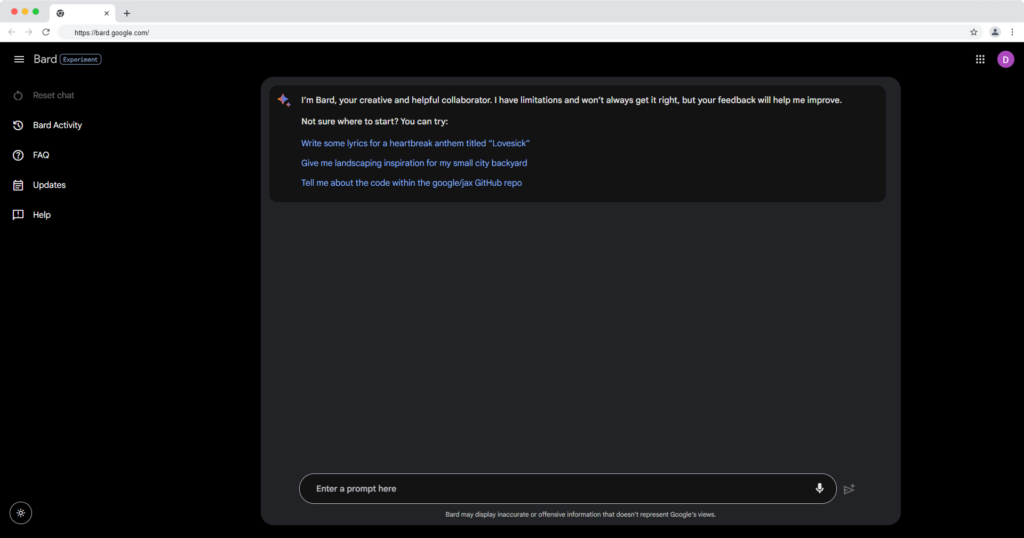Click the Updates calendar icon

18,185
